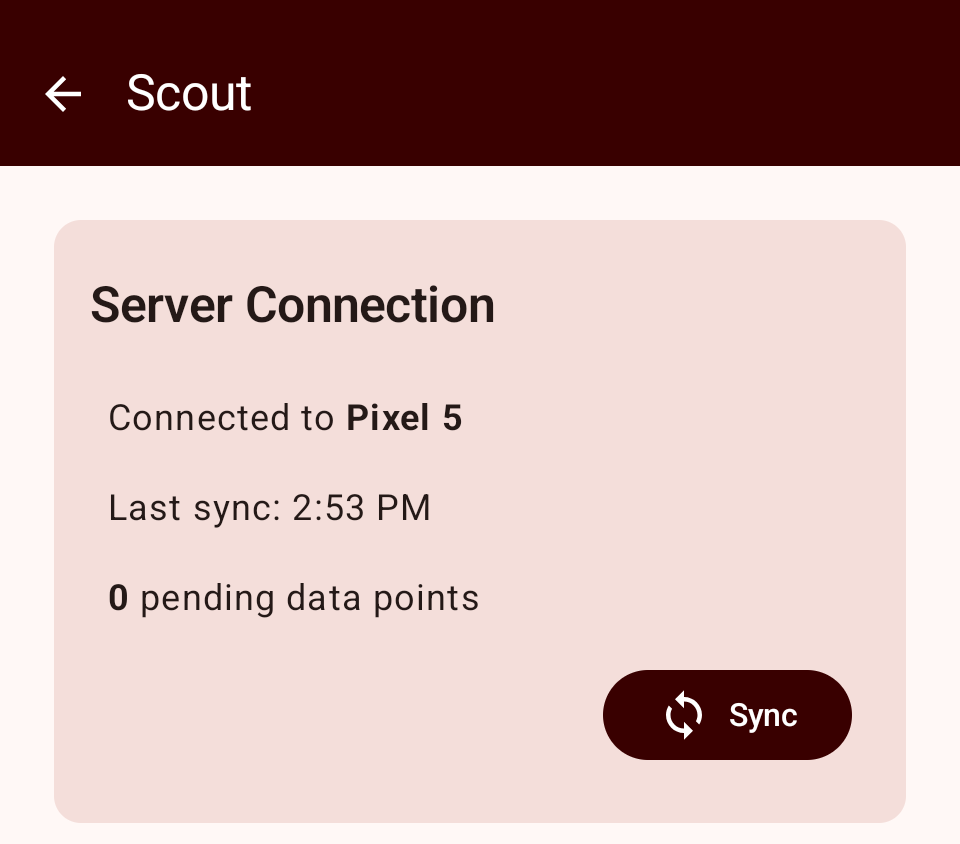Click the 2:53 PM timestamp
Viewport: 960px width, 844px height.
tap(362, 508)
